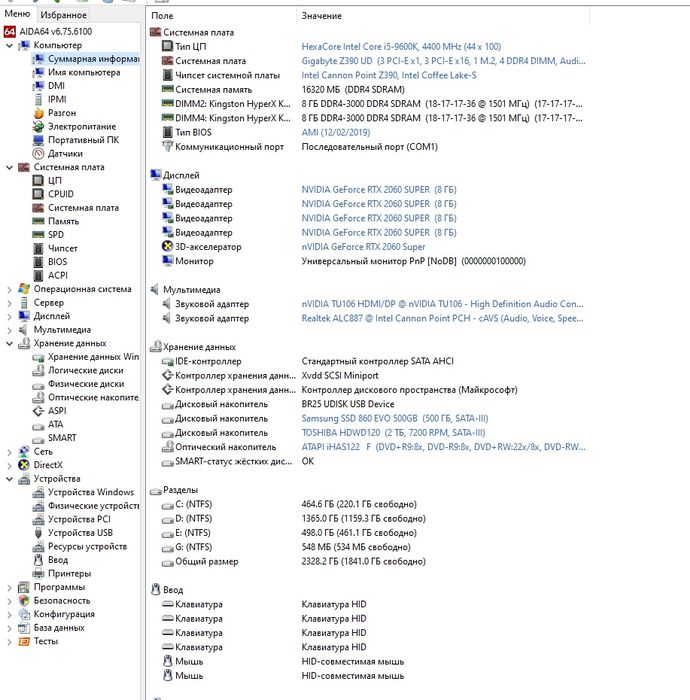Open the Датчики sensor icon
The image size is (690, 700).
click(x=38, y=154)
